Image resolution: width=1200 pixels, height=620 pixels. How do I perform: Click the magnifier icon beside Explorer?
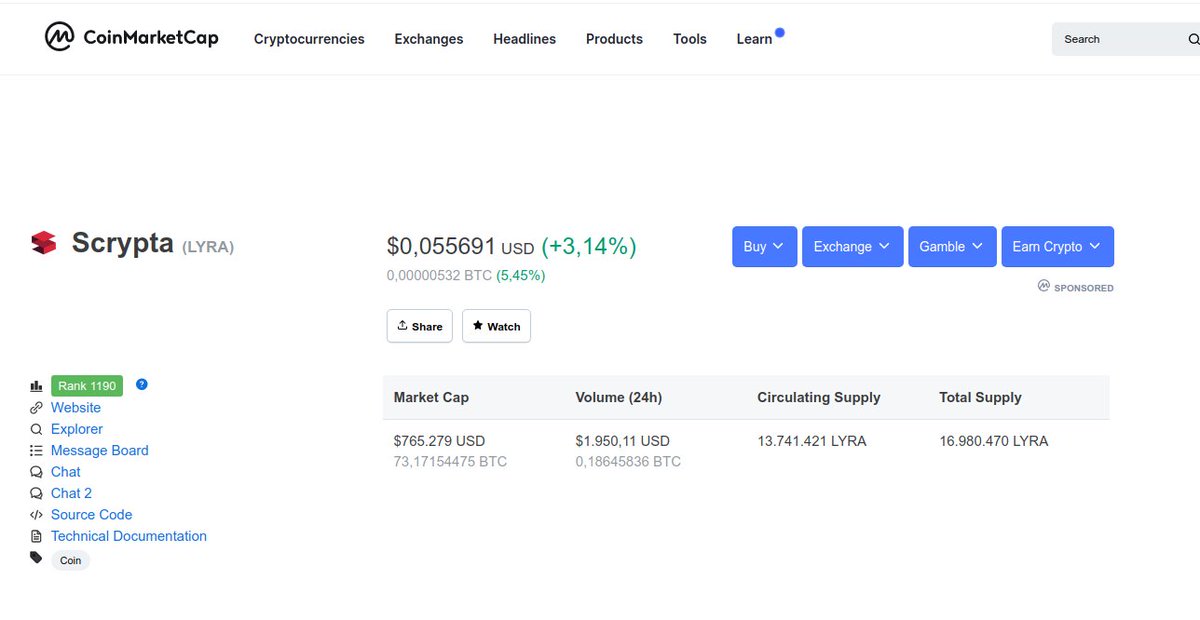click(x=36, y=429)
